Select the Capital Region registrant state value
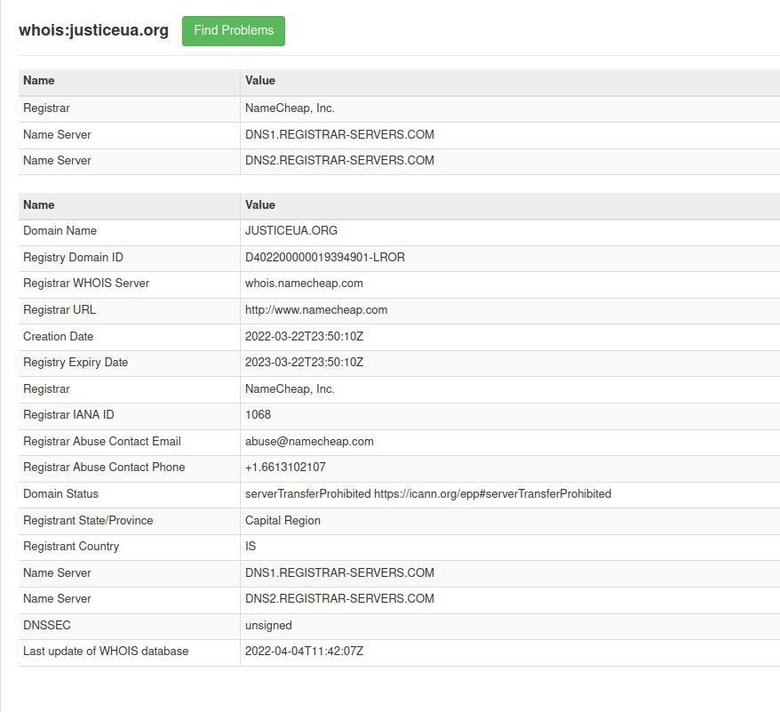This screenshot has width=780, height=712. (x=283, y=520)
